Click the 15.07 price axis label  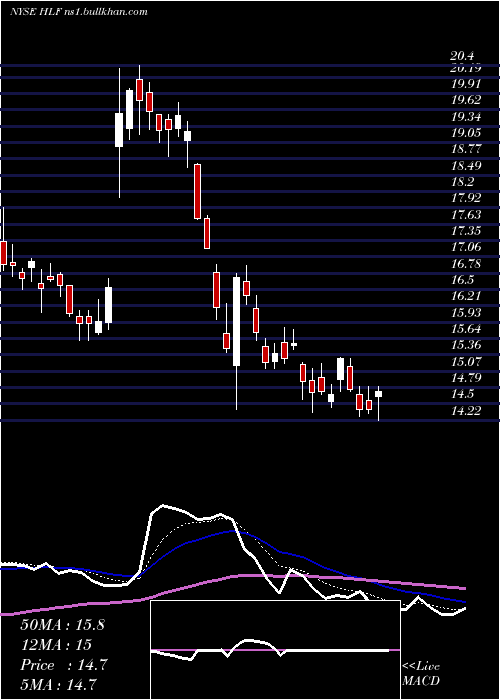(x=466, y=362)
